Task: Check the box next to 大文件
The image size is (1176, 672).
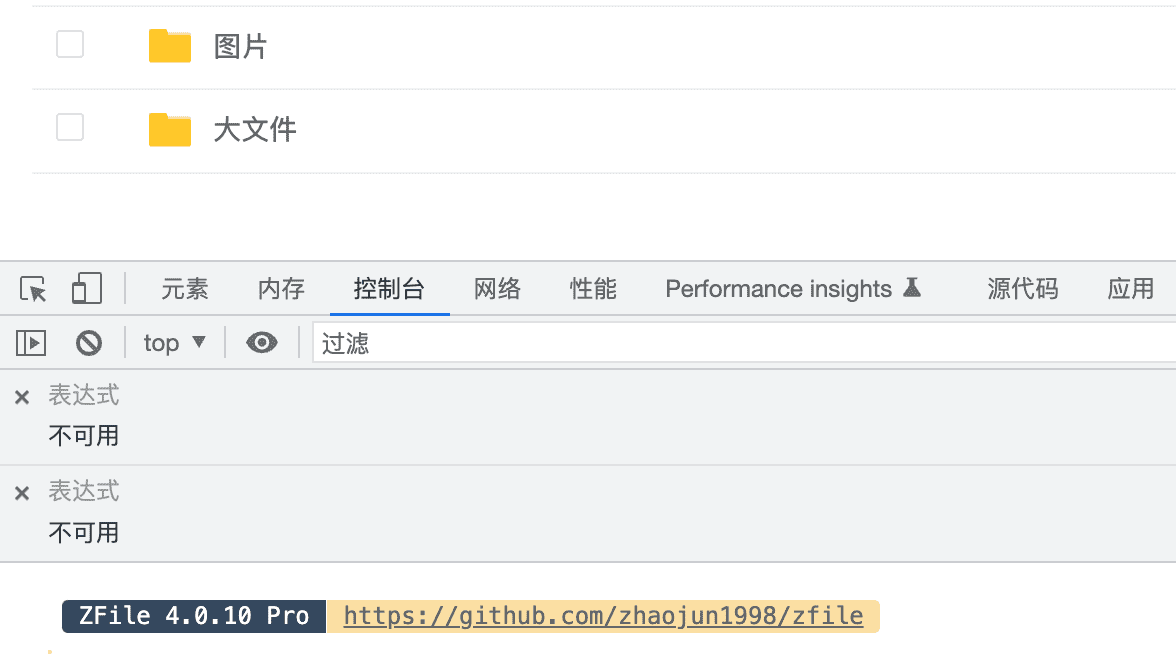Action: tap(70, 128)
